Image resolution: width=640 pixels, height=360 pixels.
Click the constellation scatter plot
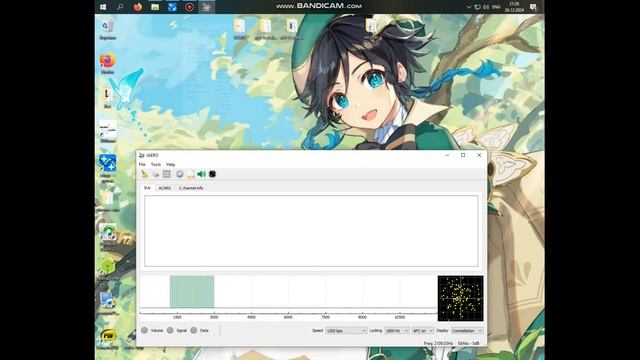point(460,298)
